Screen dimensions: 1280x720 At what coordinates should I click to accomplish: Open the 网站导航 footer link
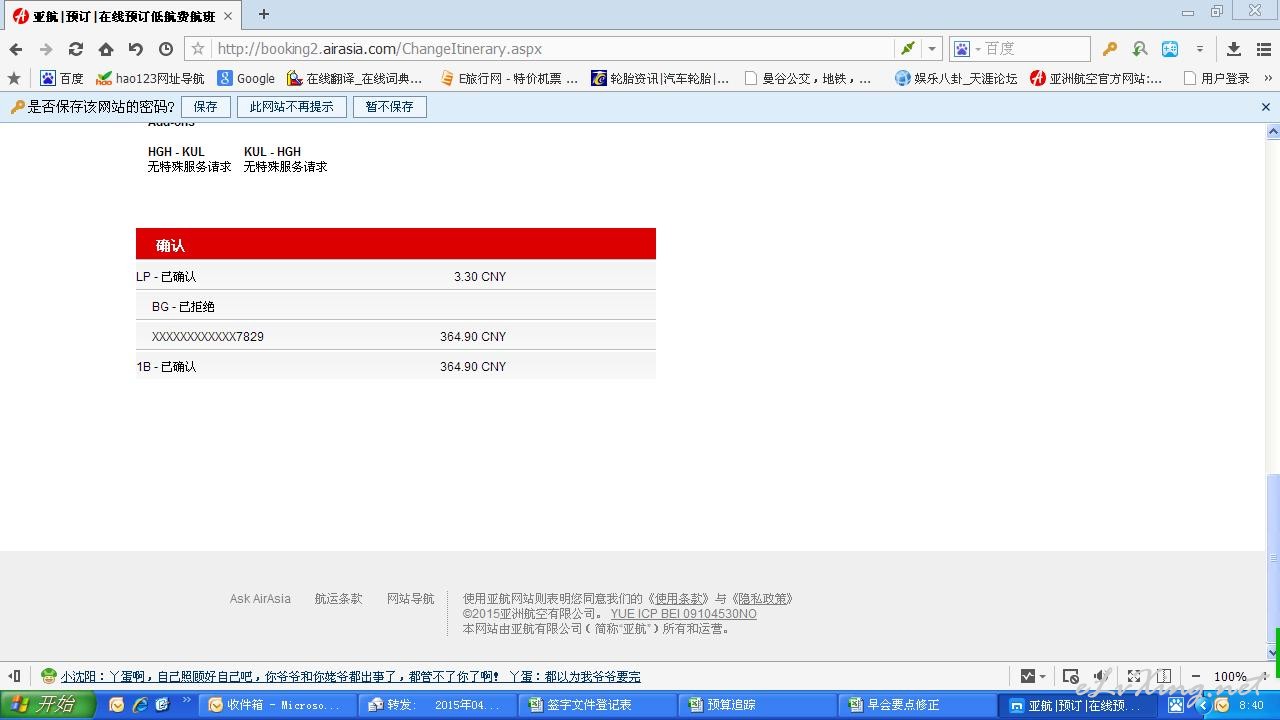point(410,599)
